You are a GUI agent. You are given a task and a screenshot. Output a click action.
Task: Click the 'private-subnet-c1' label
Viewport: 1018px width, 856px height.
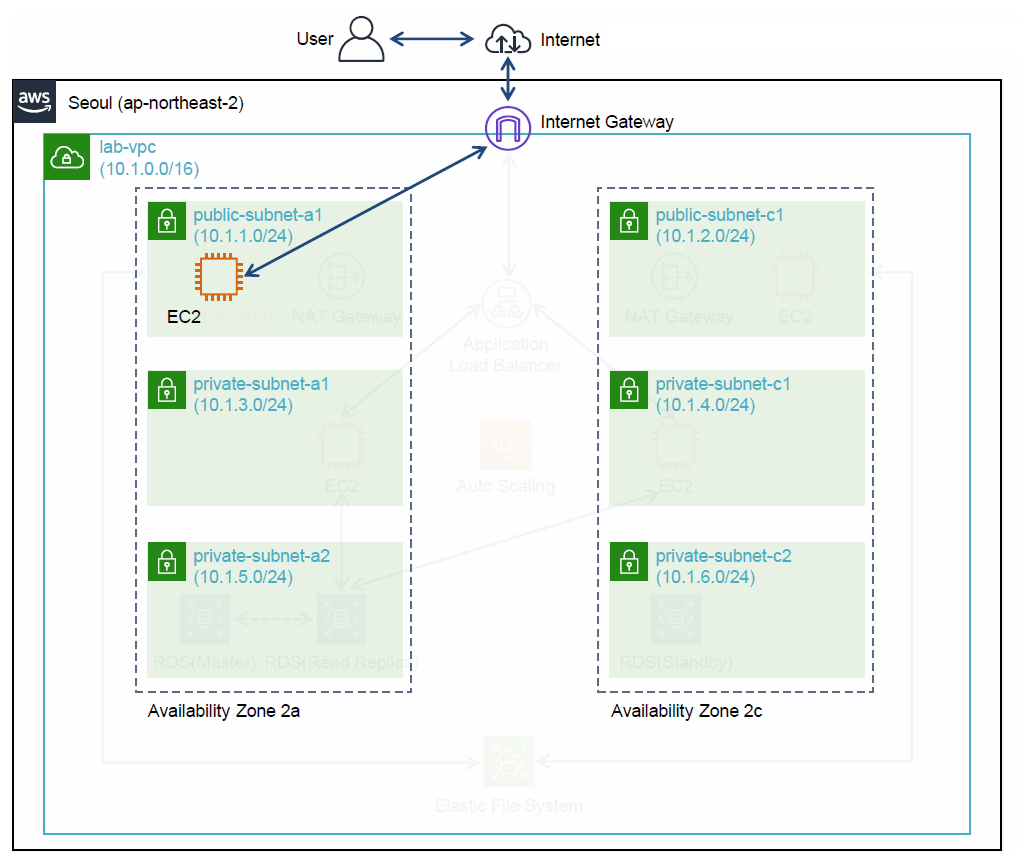[x=723, y=384]
